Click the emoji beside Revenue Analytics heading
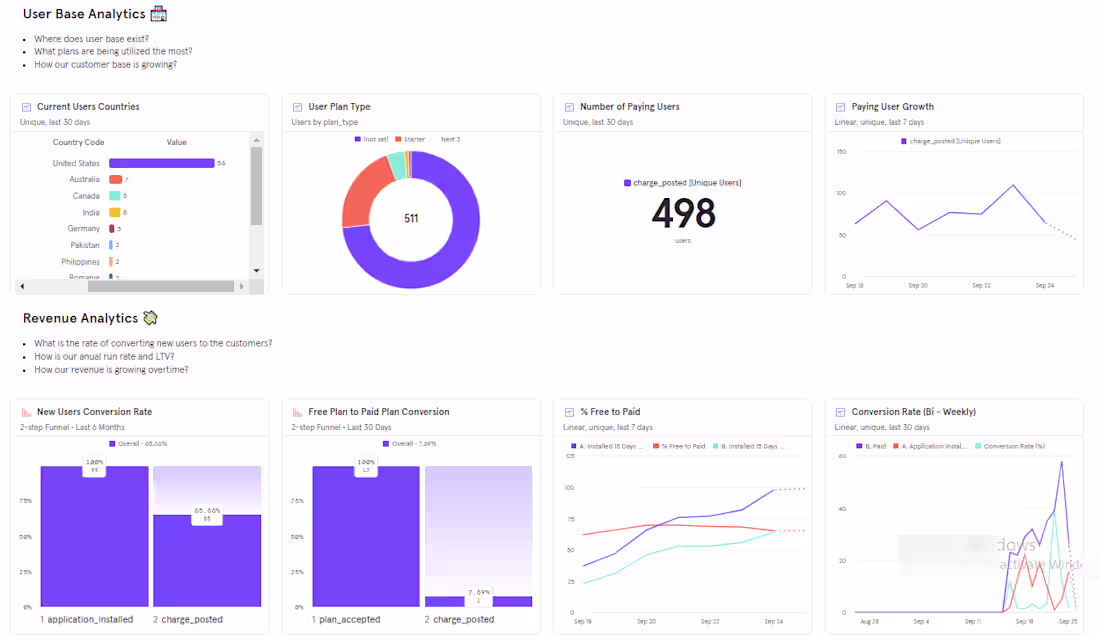1100x635 pixels. pos(148,317)
